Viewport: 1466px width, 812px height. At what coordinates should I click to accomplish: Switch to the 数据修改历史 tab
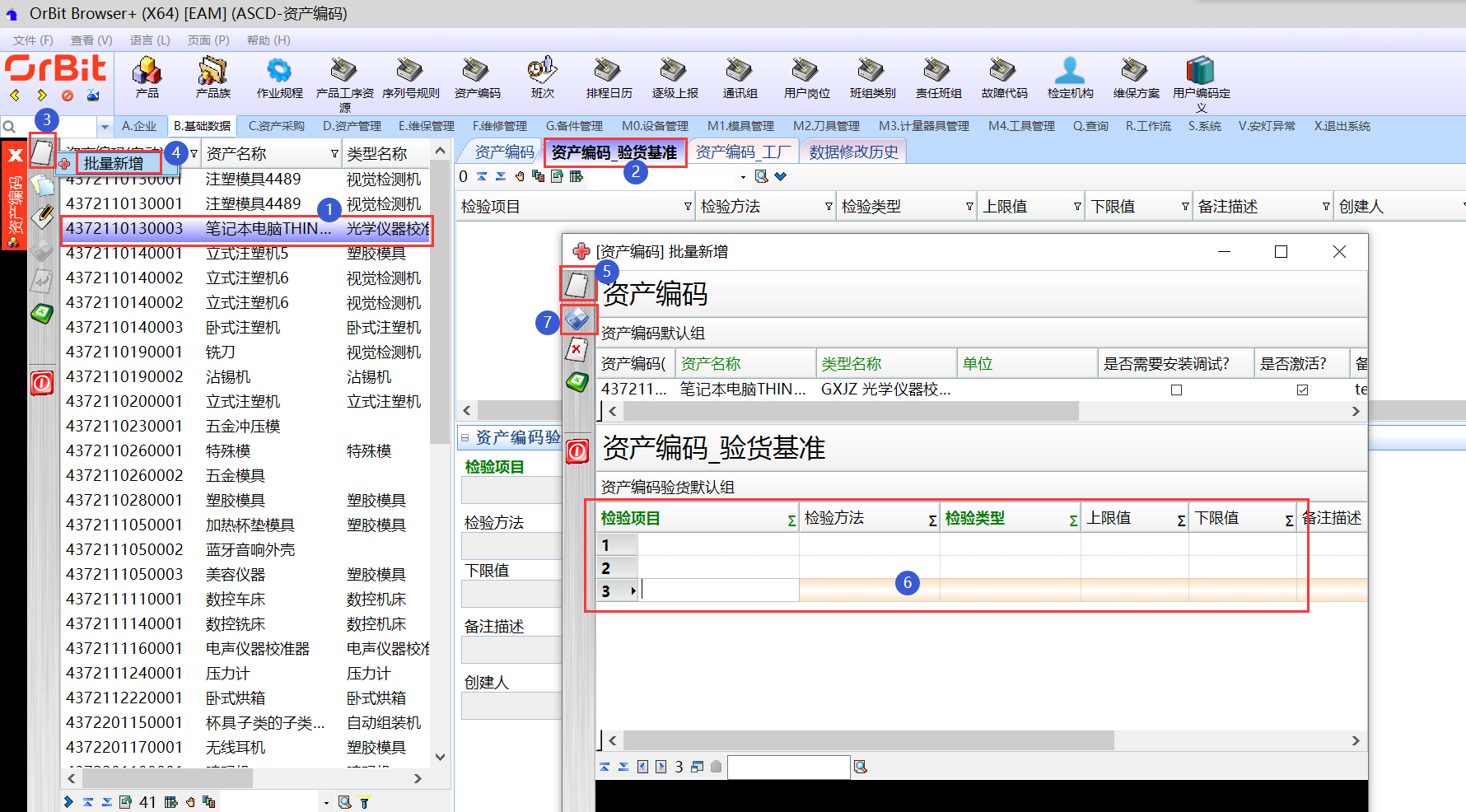853,152
